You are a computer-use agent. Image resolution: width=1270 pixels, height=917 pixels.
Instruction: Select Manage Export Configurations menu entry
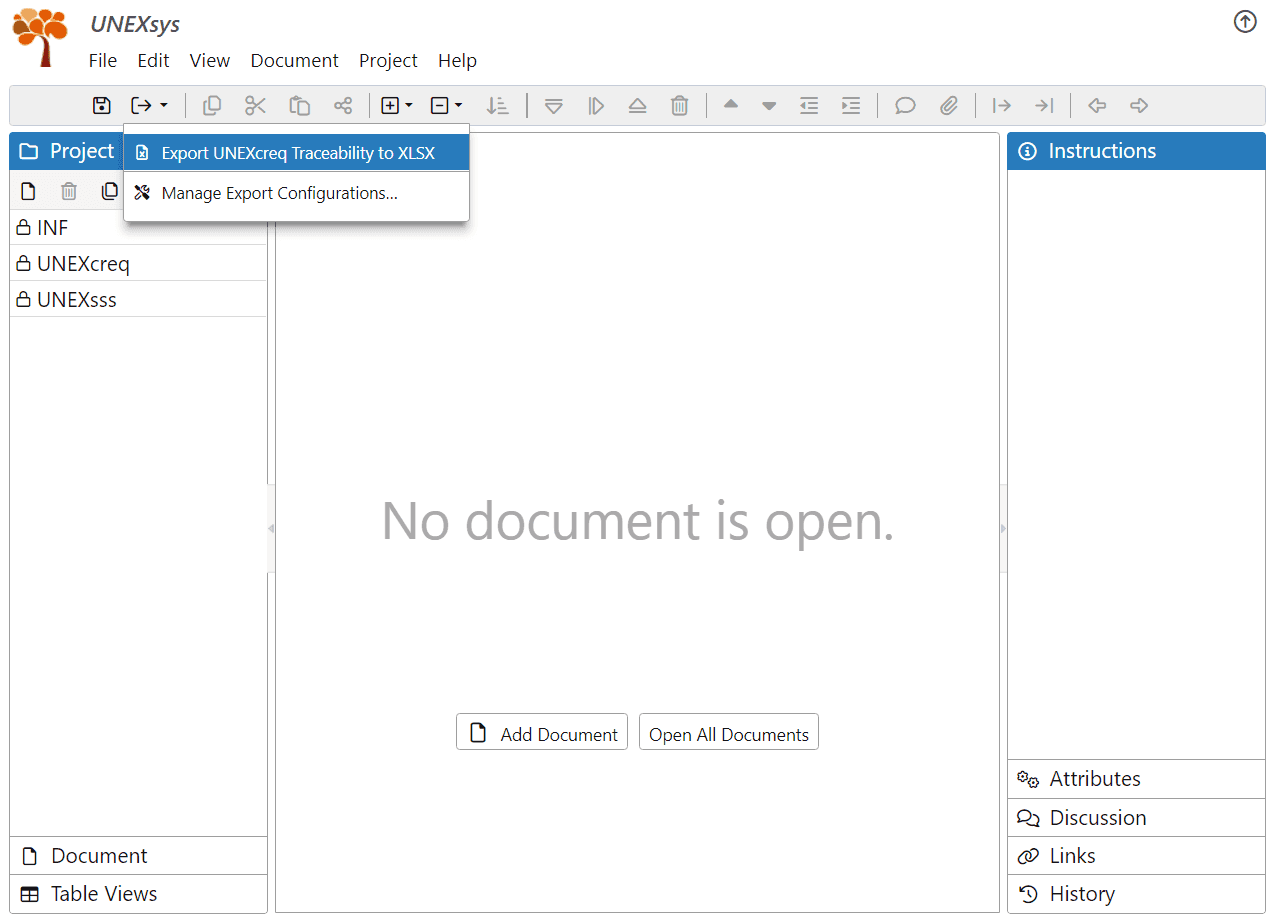296,193
